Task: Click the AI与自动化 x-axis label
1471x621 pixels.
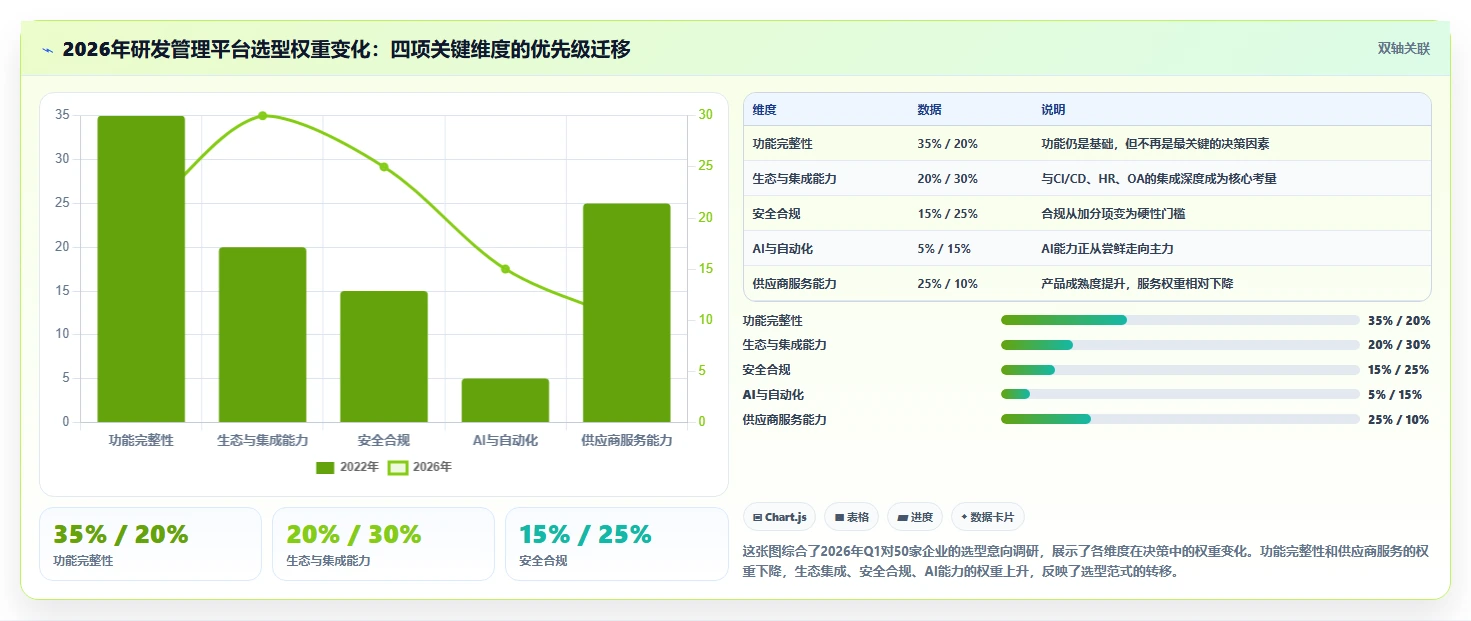Action: (x=505, y=440)
